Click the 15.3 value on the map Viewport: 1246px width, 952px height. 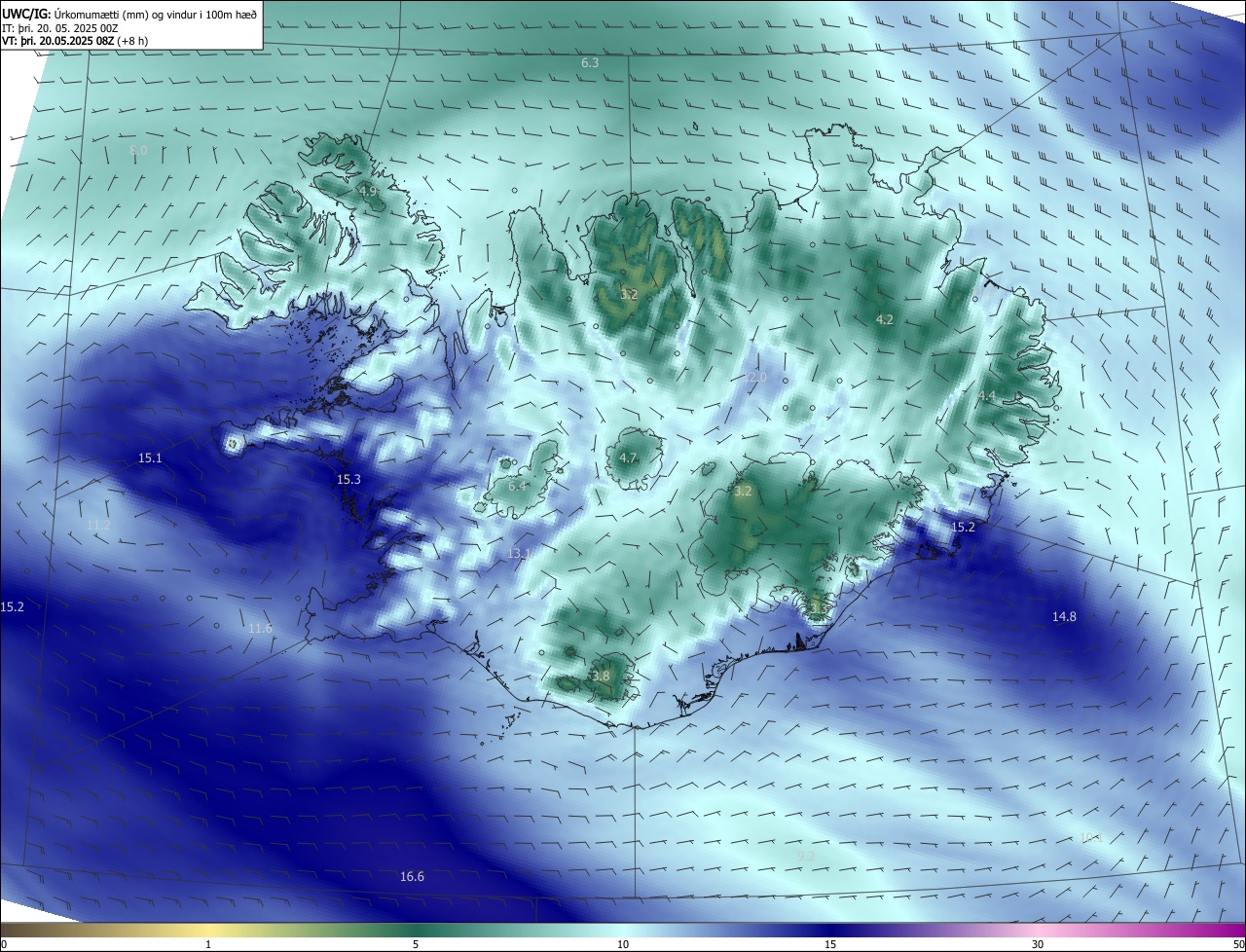tap(348, 480)
